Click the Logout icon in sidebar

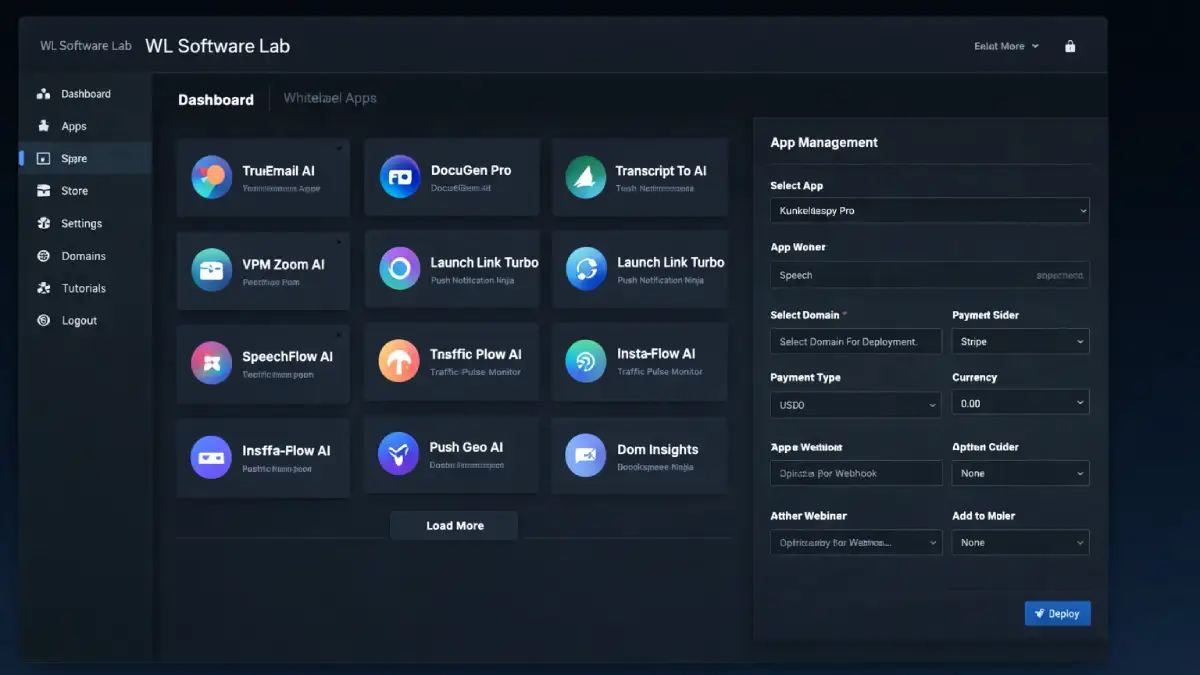pyautogui.click(x=43, y=320)
